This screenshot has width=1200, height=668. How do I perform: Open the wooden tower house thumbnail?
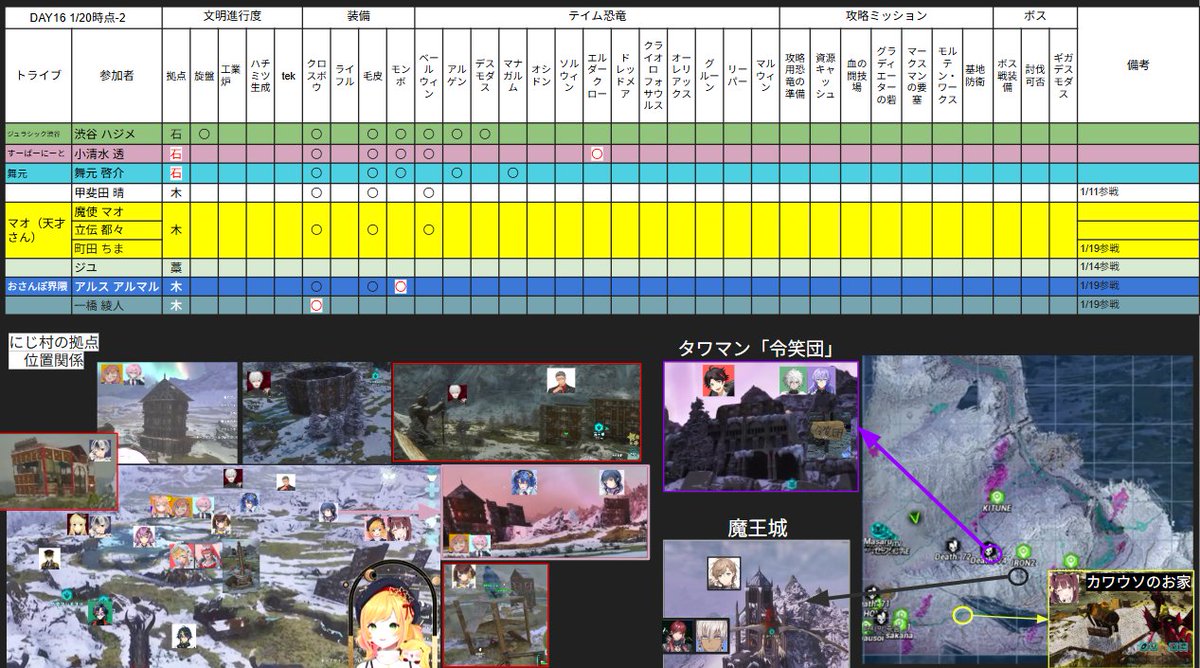coord(167,413)
